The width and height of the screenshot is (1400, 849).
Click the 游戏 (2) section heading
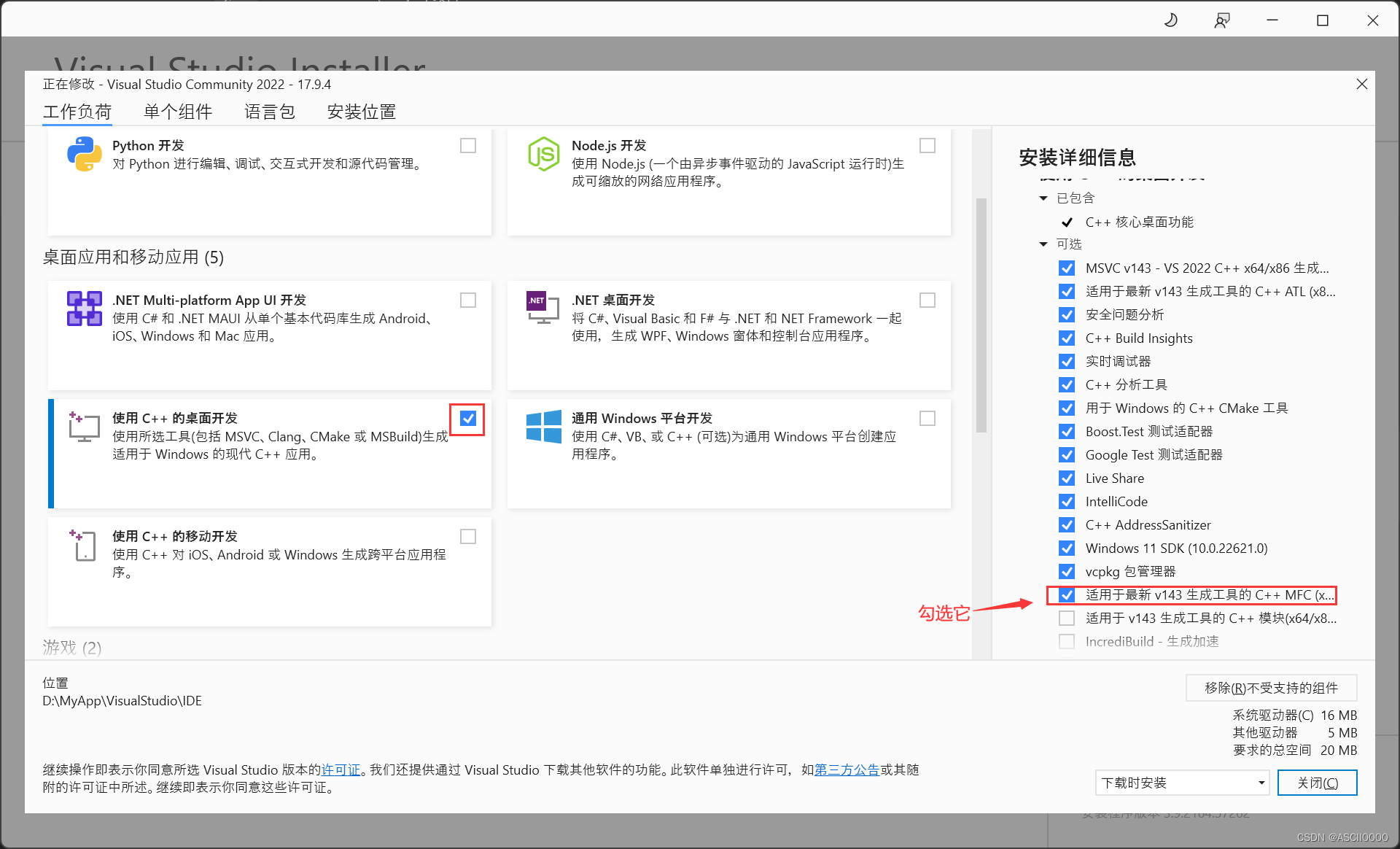[72, 648]
